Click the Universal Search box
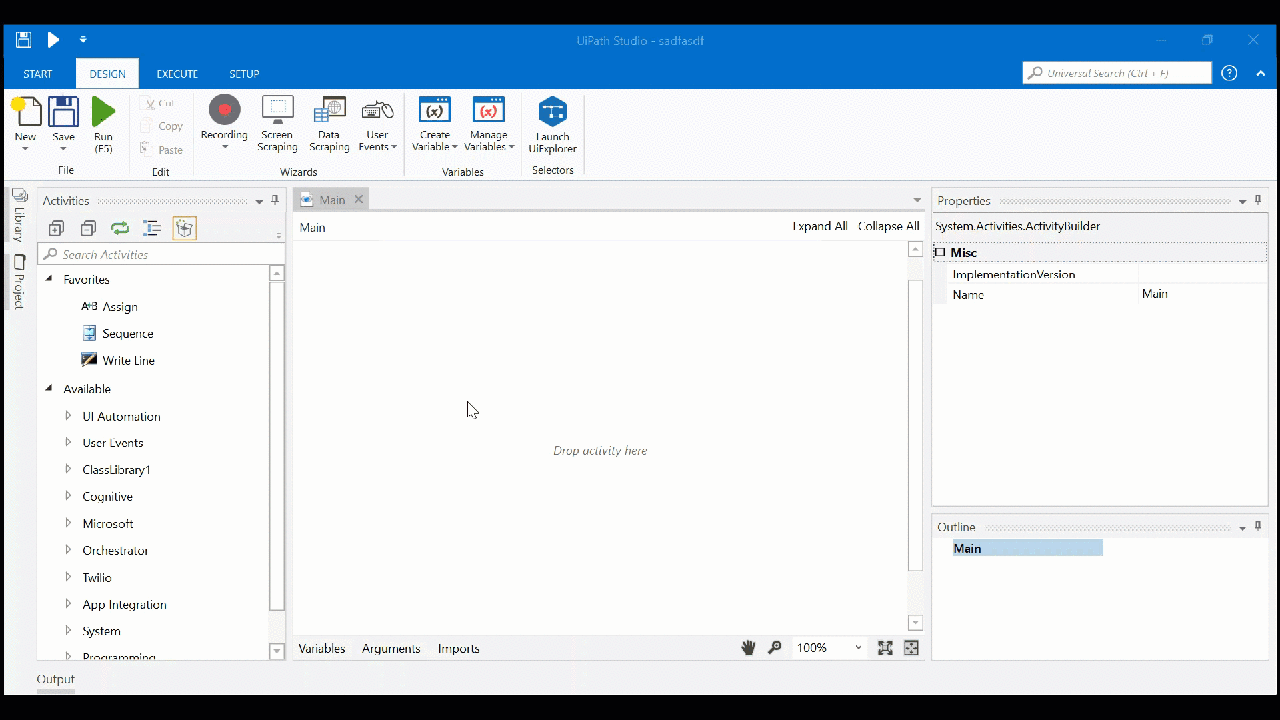1280x720 pixels. (1117, 73)
